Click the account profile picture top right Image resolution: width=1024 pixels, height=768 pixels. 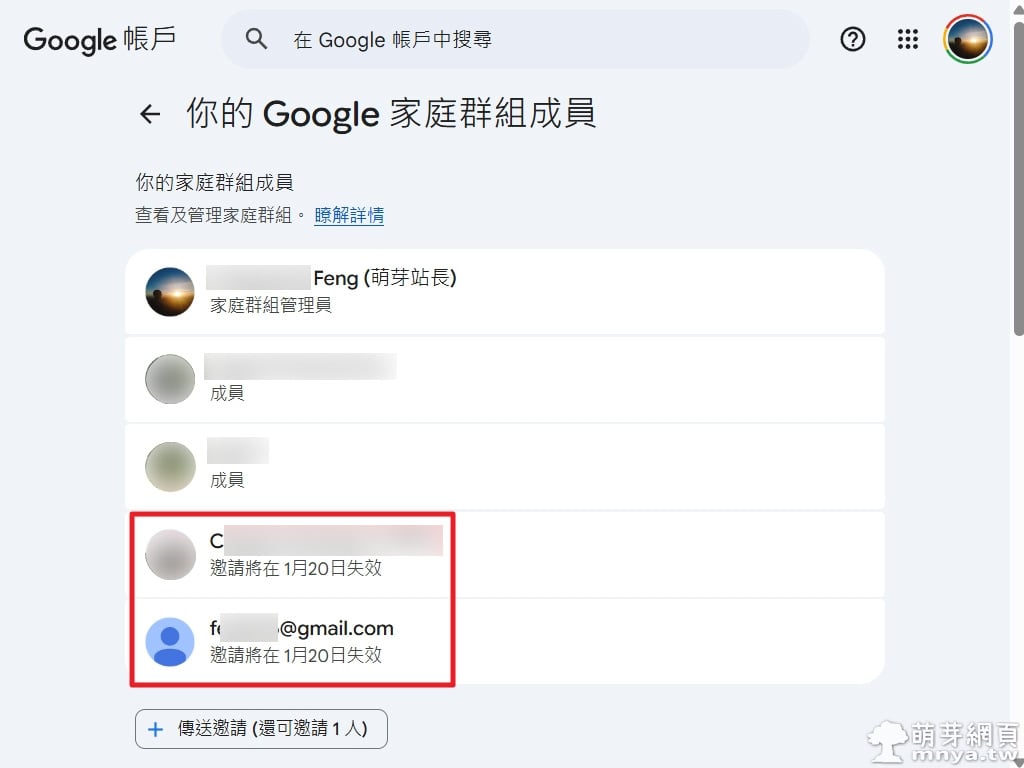(967, 39)
